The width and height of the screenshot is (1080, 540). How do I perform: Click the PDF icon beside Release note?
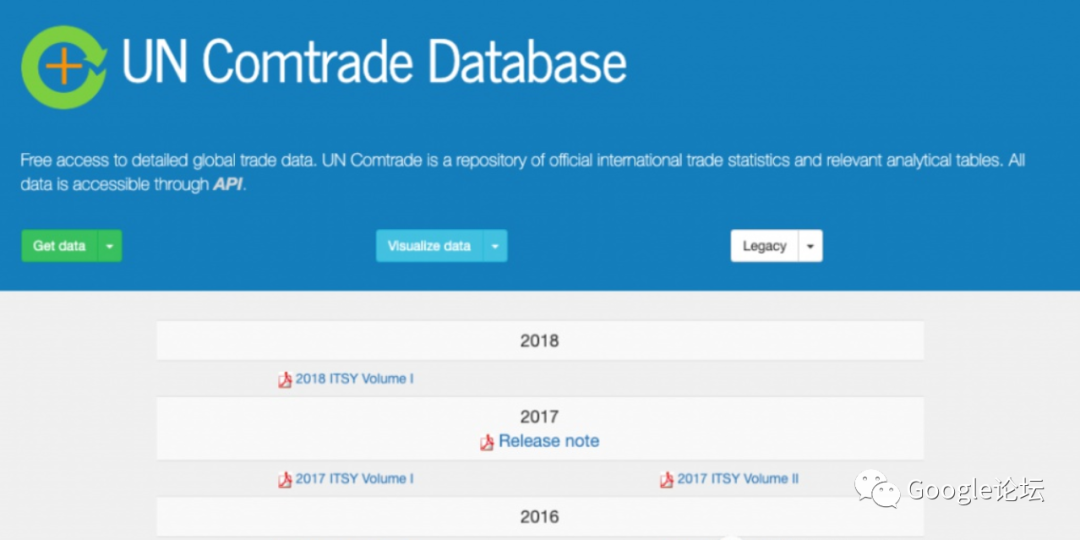click(x=487, y=442)
